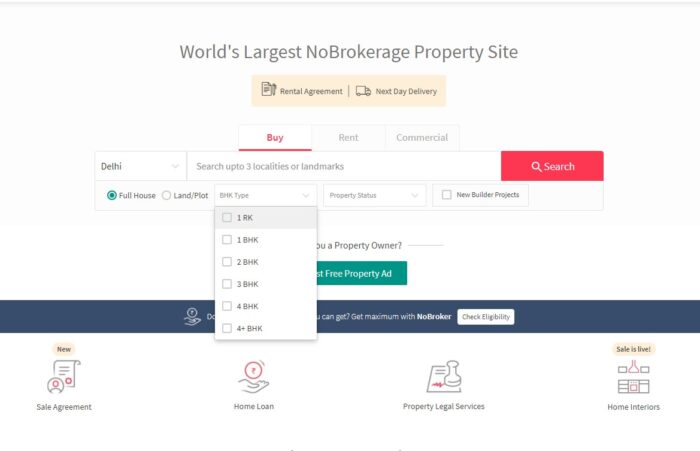Open the Next Day Delivery link
The height and width of the screenshot is (451, 700).
click(x=406, y=91)
